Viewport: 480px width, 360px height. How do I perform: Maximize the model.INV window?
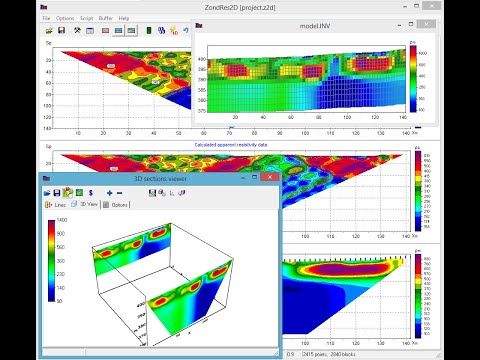[411, 24]
